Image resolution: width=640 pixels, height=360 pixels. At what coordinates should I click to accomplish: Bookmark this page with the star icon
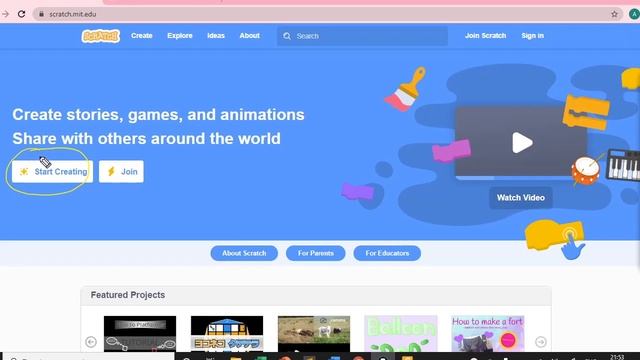614,14
